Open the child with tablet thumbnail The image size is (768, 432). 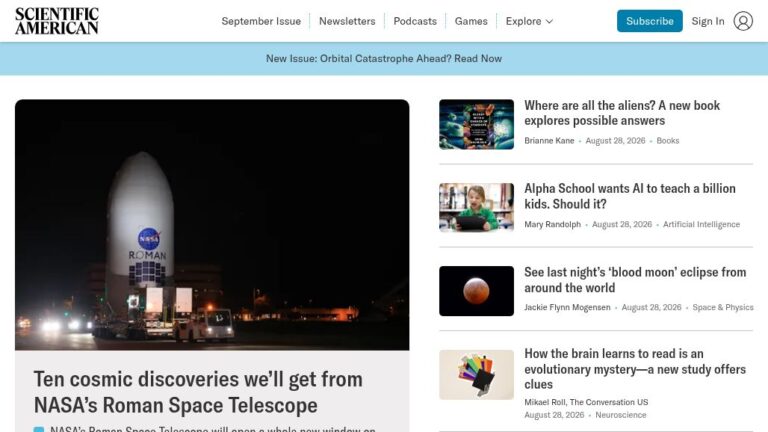coord(476,207)
